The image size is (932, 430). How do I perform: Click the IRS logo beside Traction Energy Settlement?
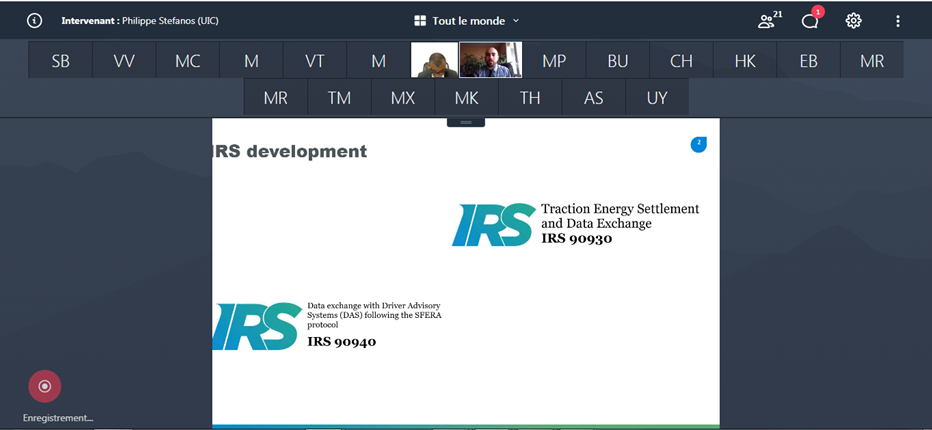(x=494, y=225)
